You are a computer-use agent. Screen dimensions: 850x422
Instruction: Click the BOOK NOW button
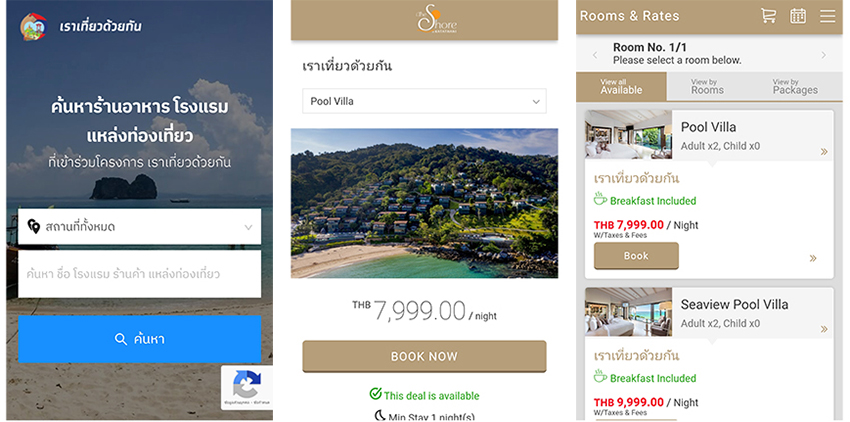coord(424,356)
